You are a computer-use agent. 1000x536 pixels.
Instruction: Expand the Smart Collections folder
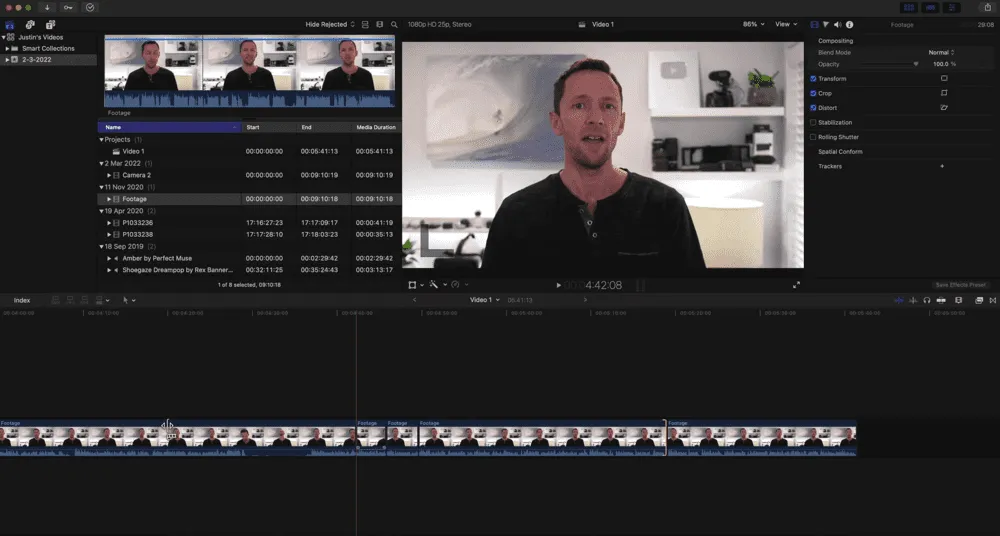click(x=7, y=48)
